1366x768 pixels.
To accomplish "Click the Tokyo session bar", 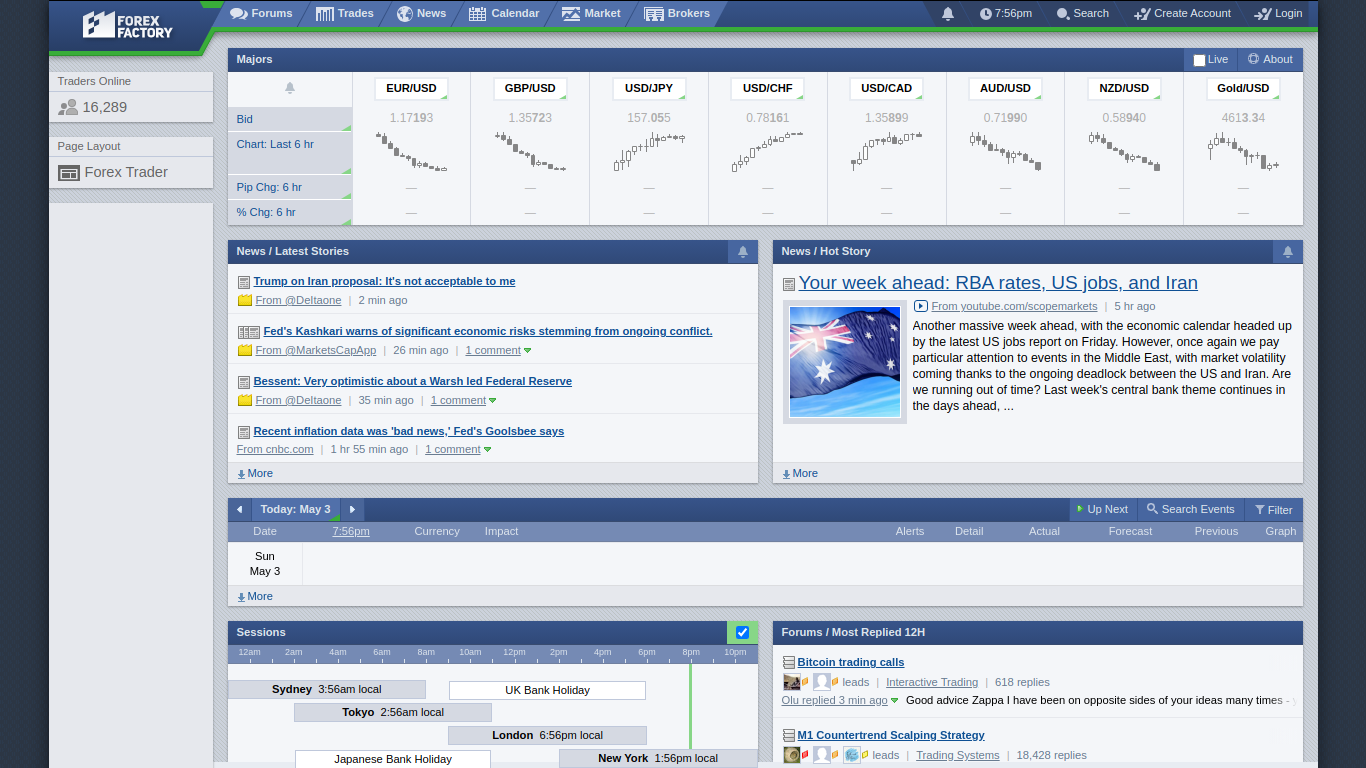I will [393, 713].
